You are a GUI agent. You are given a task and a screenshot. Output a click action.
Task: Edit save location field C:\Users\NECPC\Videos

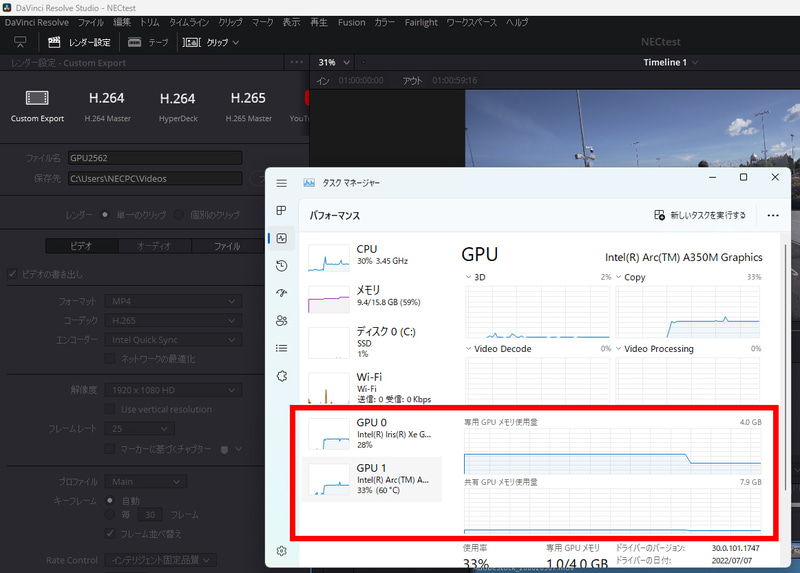click(x=155, y=179)
